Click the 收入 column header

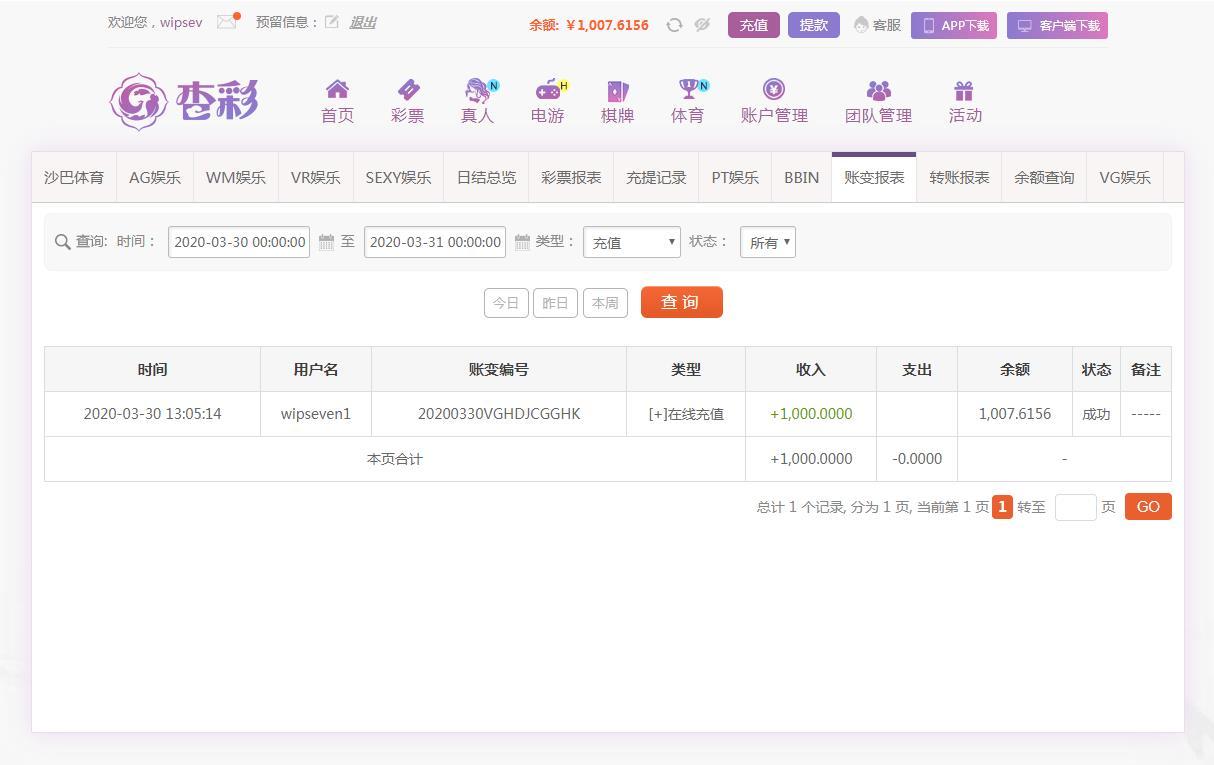[x=811, y=369]
